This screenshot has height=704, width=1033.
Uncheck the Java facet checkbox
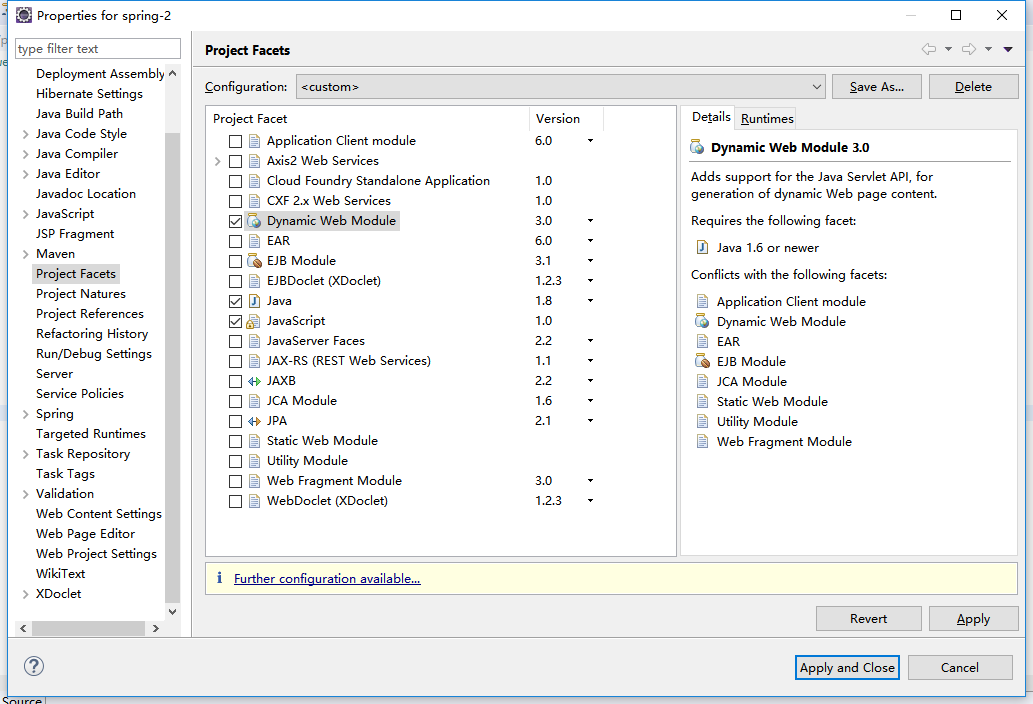tap(235, 301)
